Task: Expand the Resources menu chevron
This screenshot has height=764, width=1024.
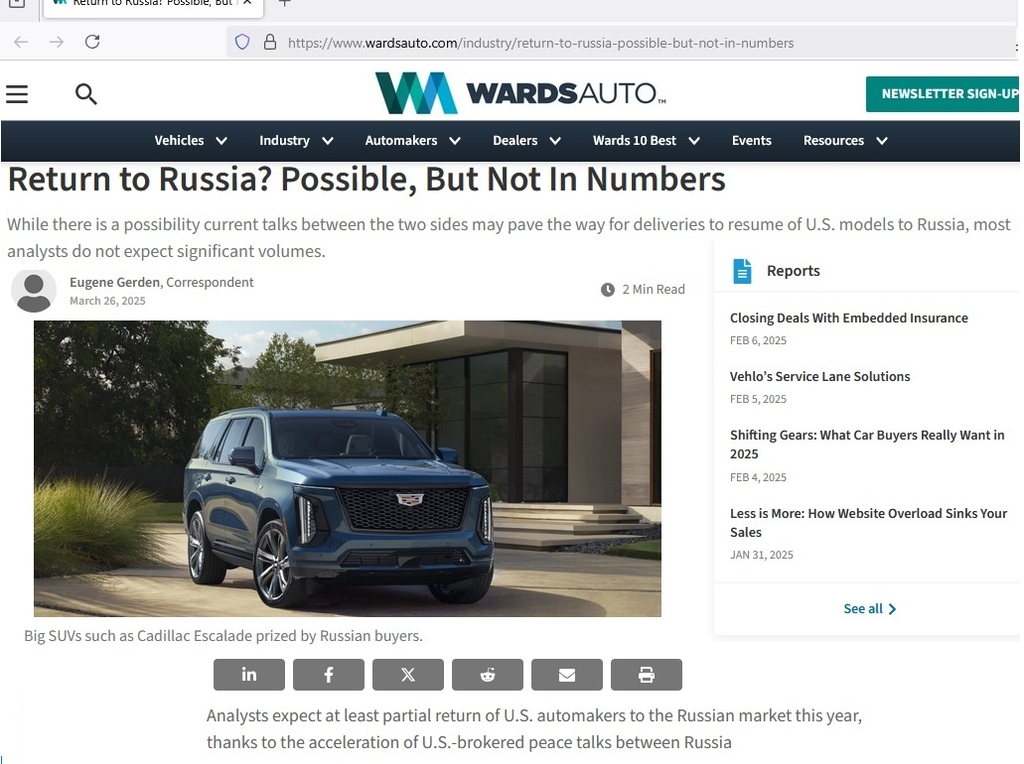Action: 882,141
